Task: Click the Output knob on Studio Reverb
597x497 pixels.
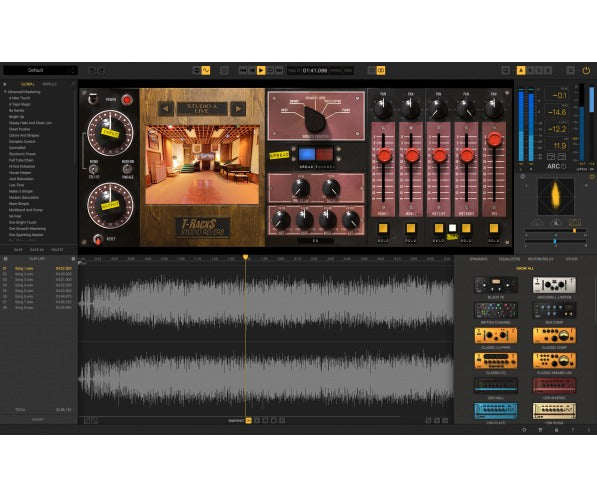Action: [110, 206]
